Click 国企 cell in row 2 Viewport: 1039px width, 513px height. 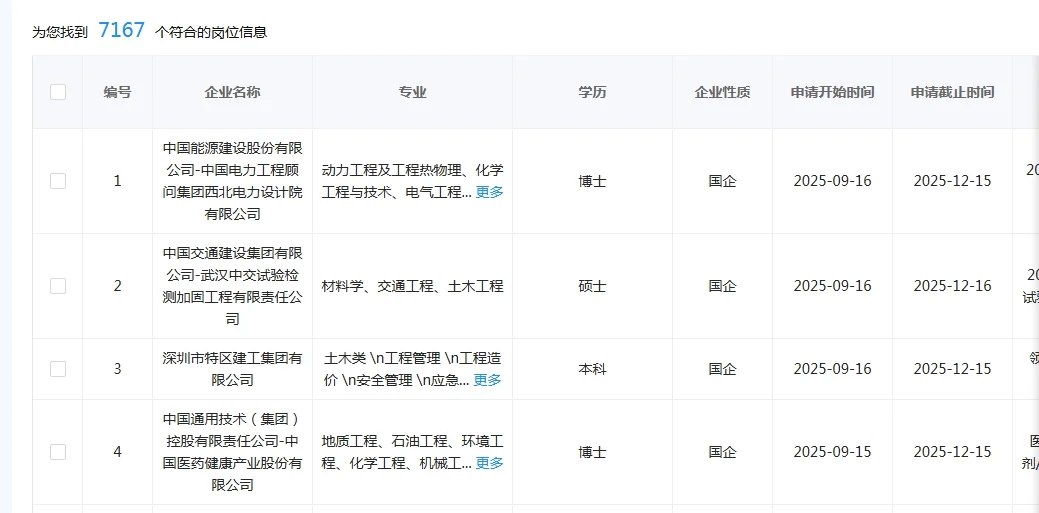[722, 286]
